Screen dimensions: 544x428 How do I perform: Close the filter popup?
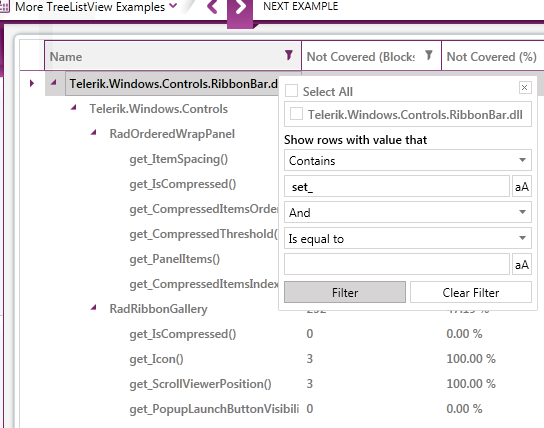(525, 87)
